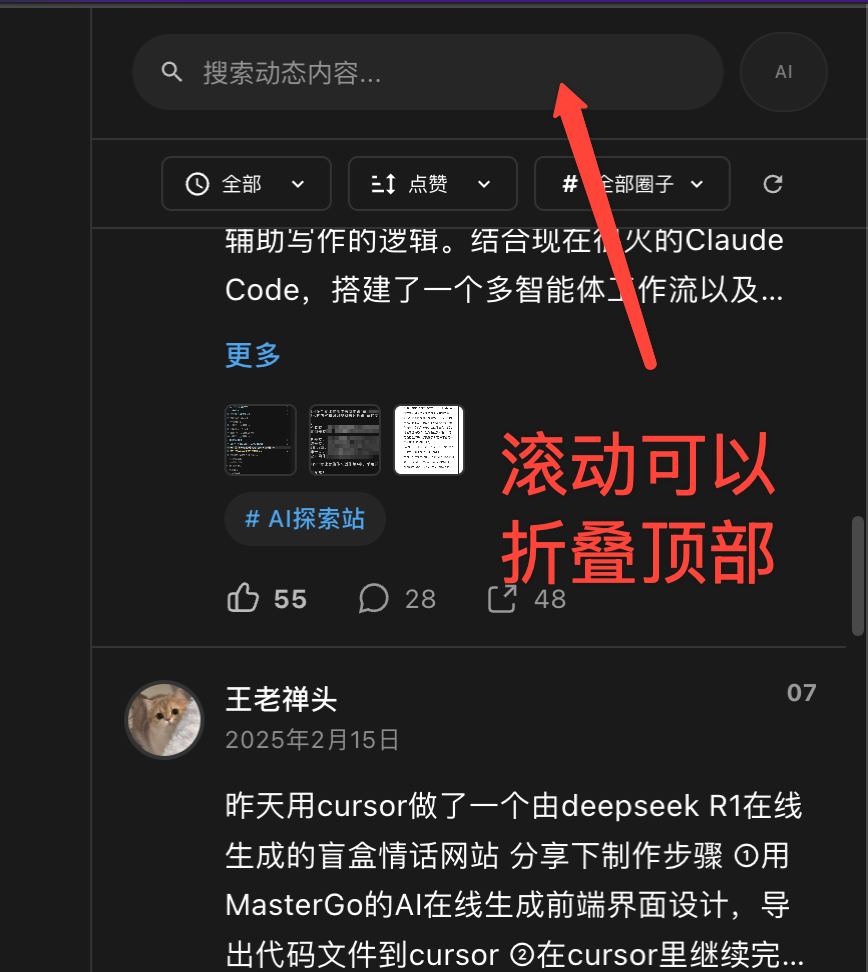Click 王老禅头's cat avatar
The image size is (868, 972).
point(164,720)
